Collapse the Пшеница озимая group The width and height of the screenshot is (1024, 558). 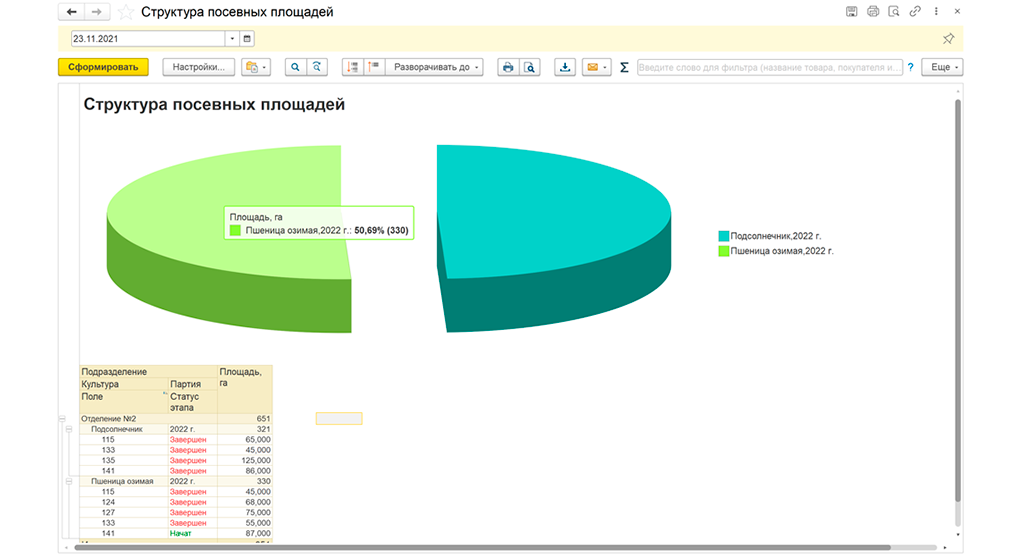[x=69, y=481]
